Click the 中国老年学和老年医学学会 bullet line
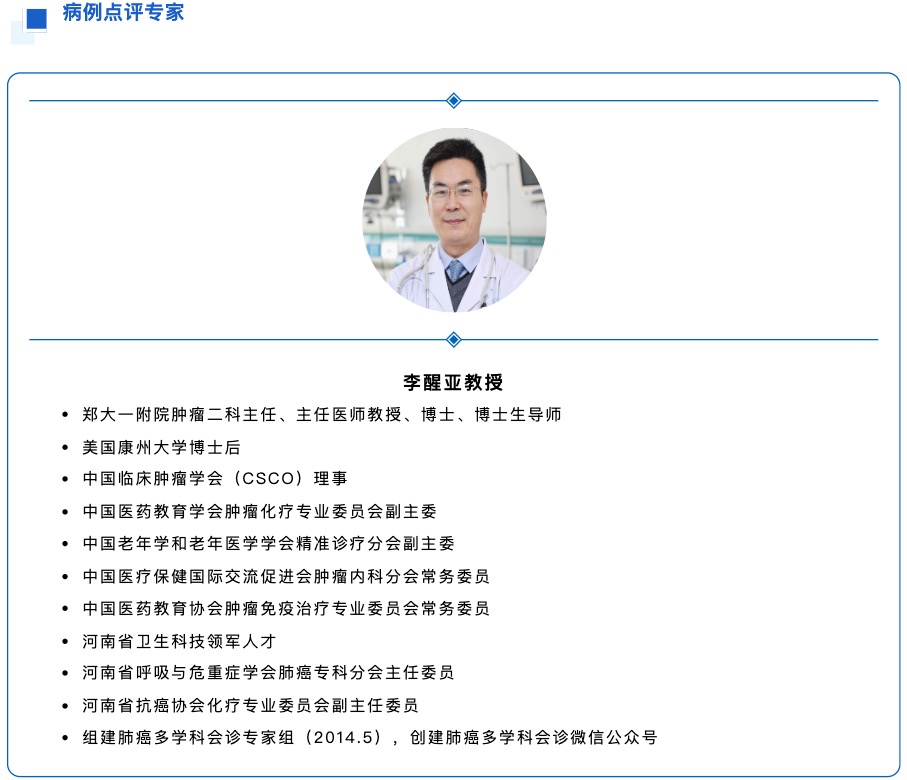 [x=268, y=543]
